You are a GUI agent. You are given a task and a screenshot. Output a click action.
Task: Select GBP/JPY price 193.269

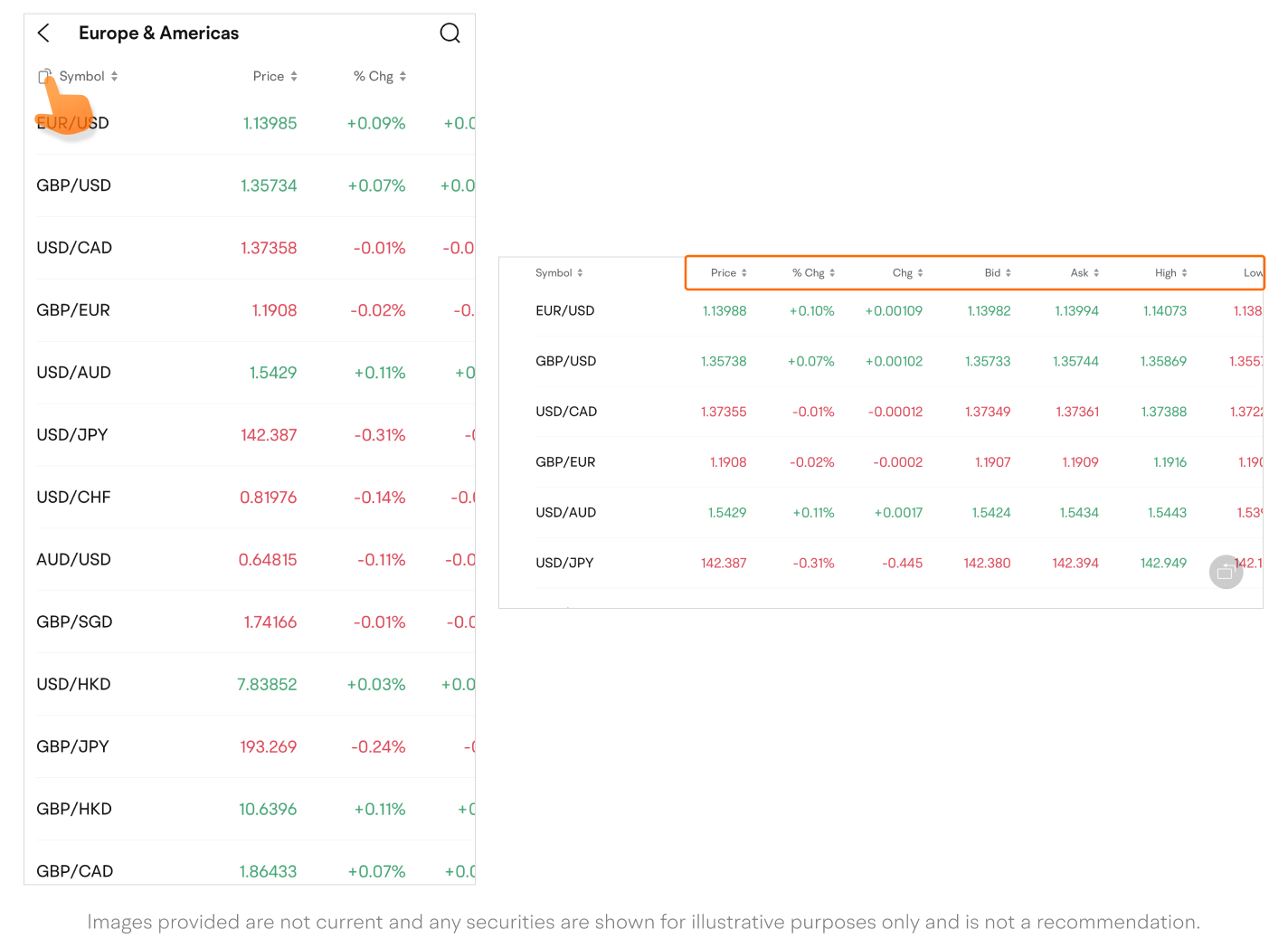coord(268,747)
